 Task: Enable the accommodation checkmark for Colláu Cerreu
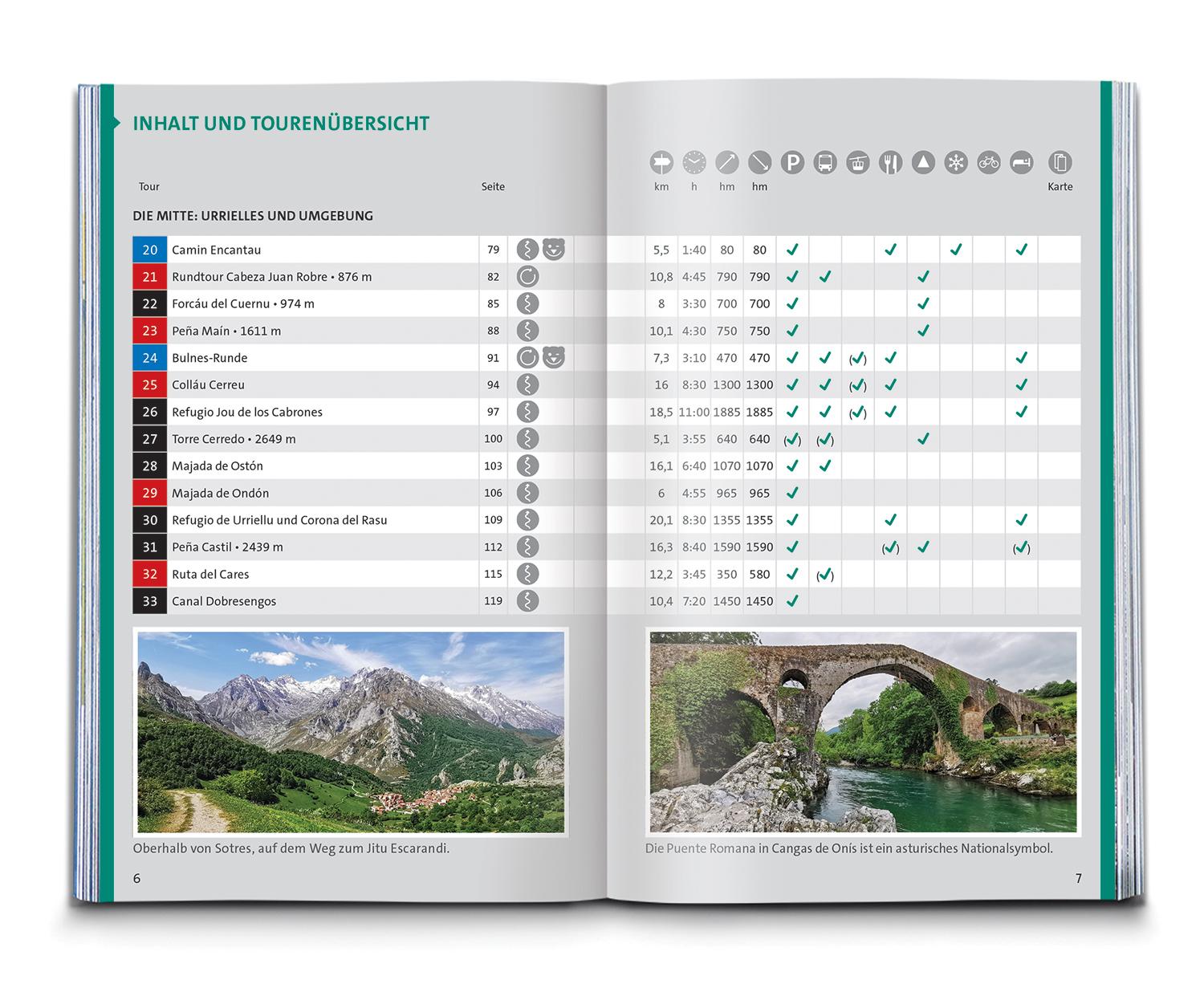[x=1020, y=384]
